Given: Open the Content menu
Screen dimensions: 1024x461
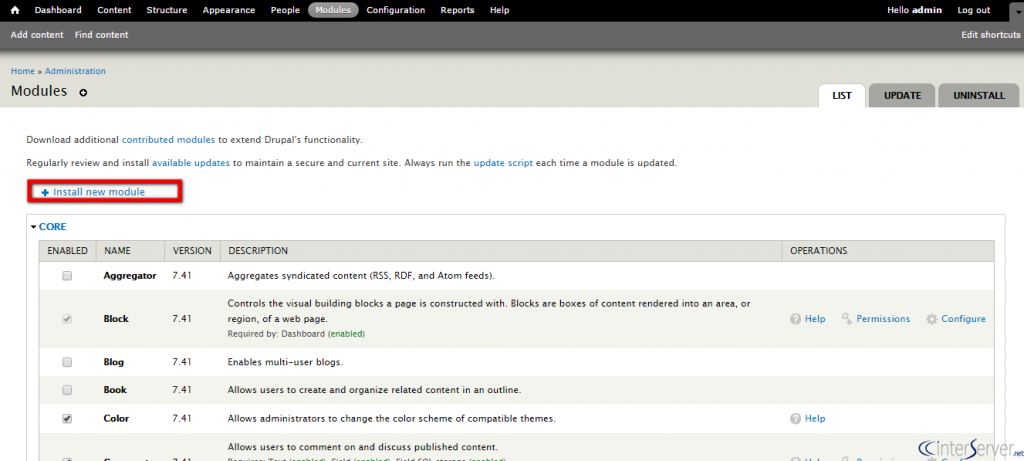Looking at the screenshot, I should tap(114, 10).
